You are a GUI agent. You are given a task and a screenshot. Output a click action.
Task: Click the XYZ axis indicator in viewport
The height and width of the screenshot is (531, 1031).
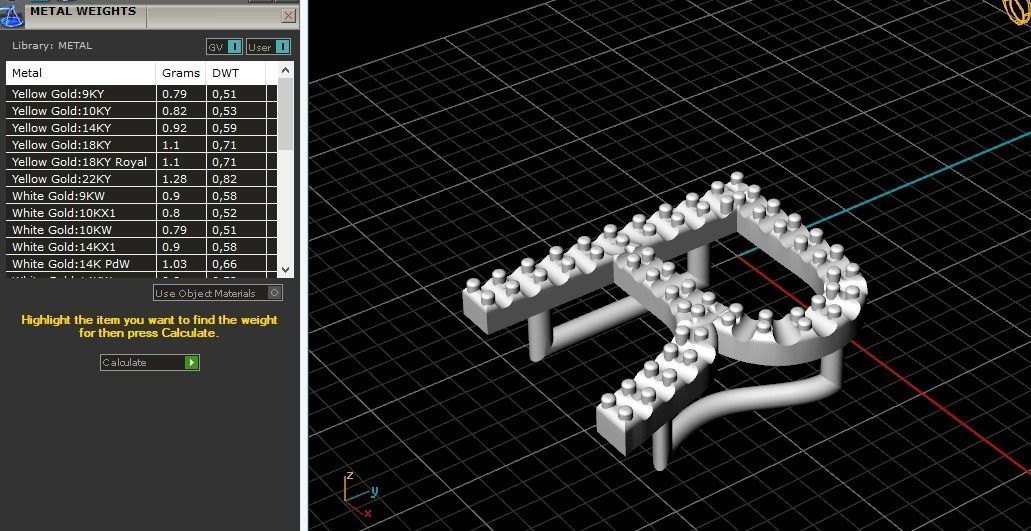pyautogui.click(x=360, y=494)
